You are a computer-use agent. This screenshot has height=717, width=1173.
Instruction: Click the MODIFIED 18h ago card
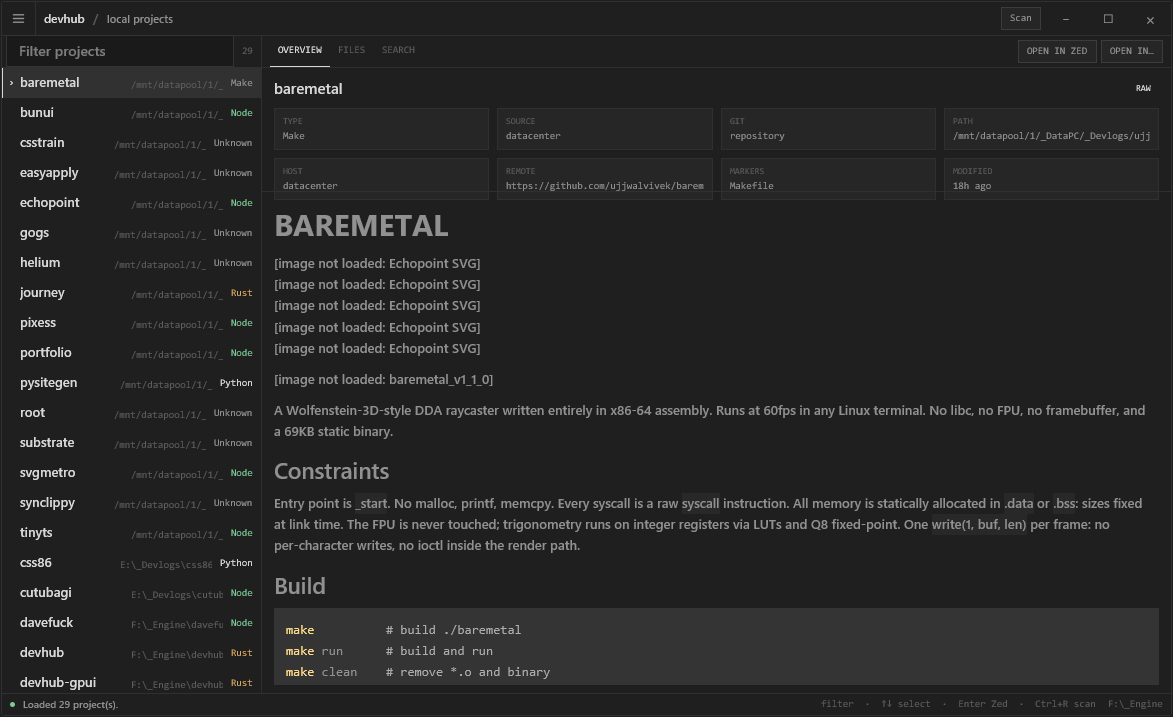(1051, 179)
